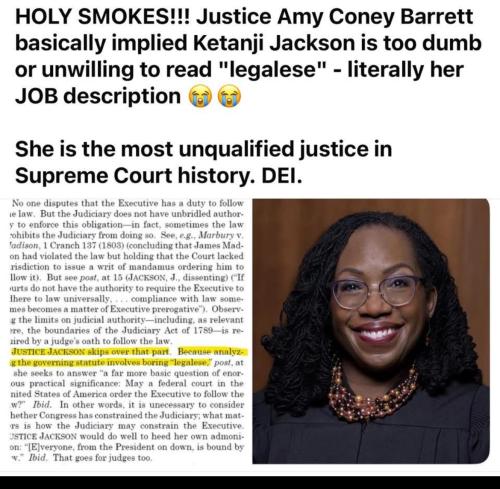Click "Marbury v." citation in the excerpt
The height and width of the screenshot is (489, 500).
(220, 235)
